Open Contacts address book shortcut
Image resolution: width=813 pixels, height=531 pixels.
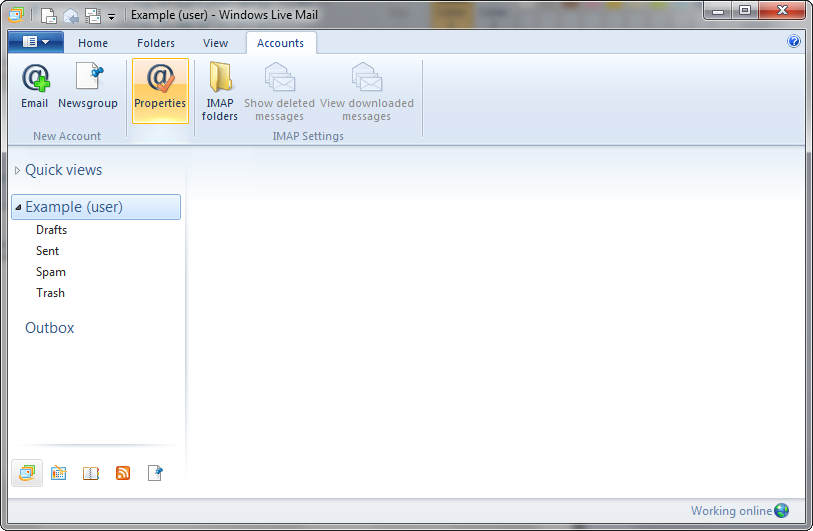click(x=91, y=473)
